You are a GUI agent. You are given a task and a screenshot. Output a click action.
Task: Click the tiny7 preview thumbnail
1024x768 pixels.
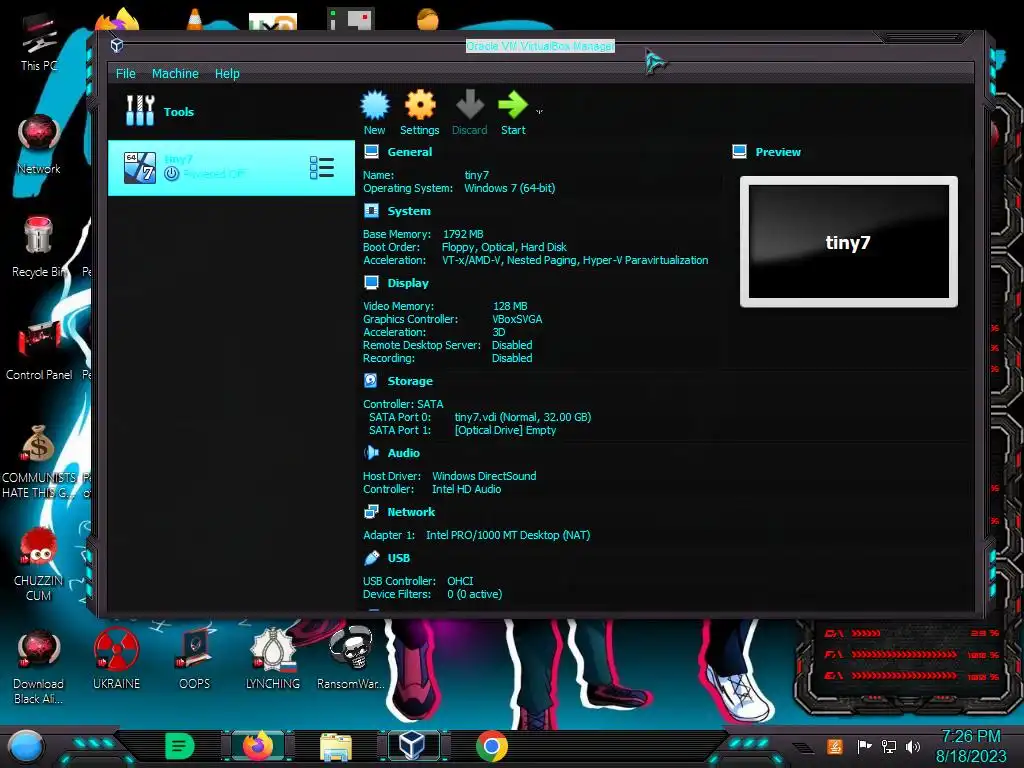(848, 242)
